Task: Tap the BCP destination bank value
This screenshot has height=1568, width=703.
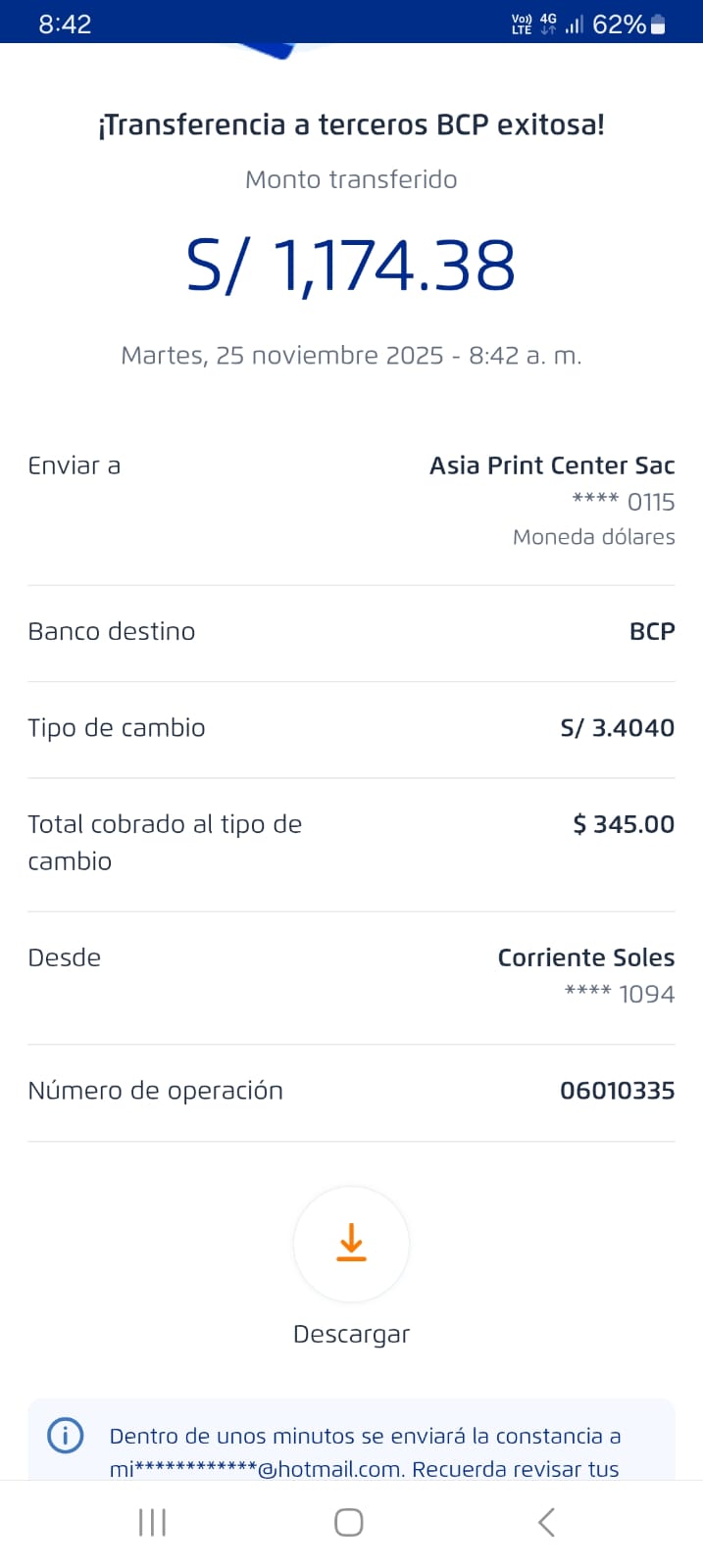Action: click(x=652, y=631)
